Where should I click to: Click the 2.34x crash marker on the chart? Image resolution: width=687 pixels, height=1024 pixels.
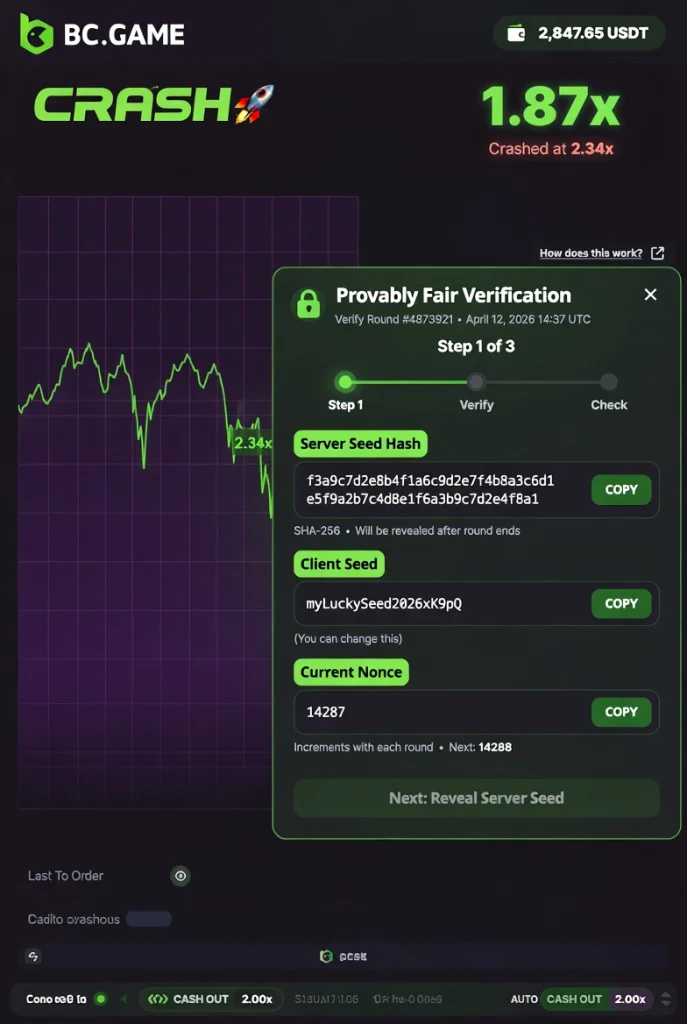[x=251, y=443]
